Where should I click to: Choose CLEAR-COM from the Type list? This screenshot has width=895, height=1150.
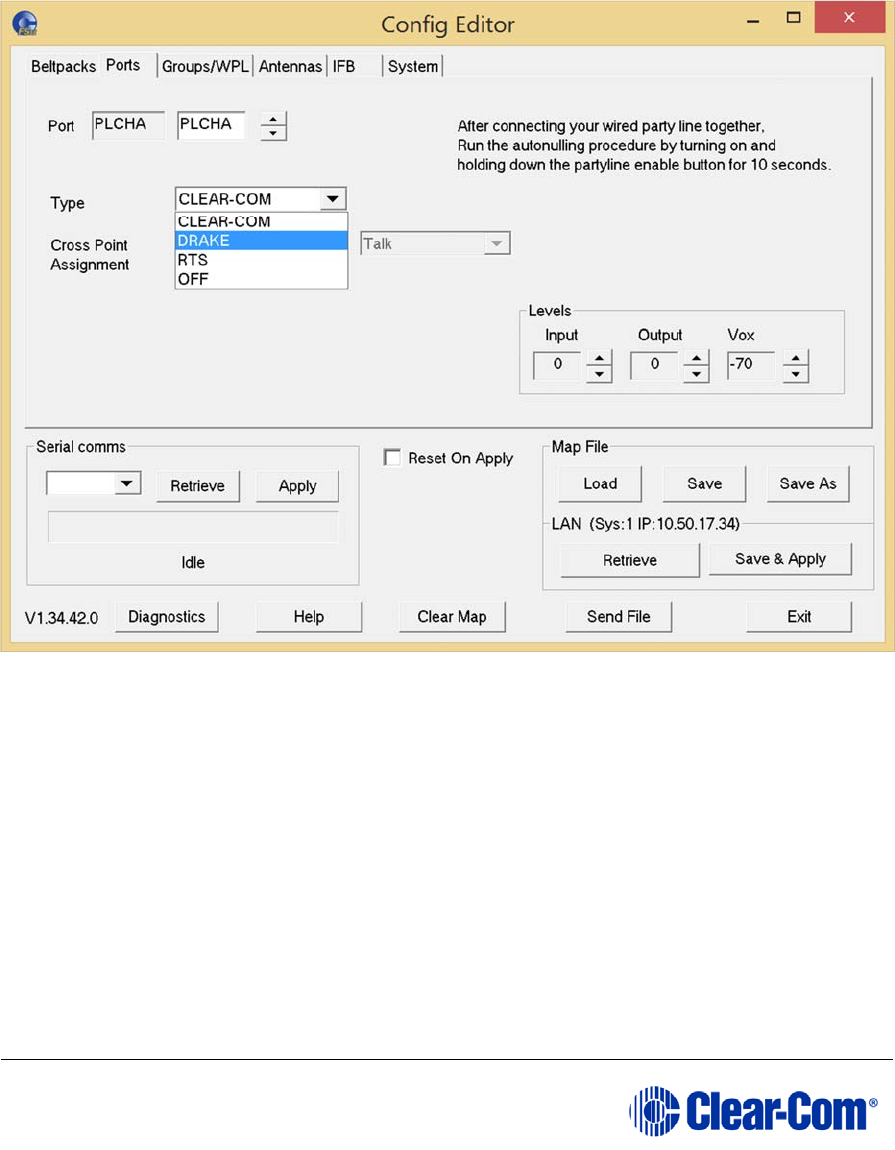[260, 221]
